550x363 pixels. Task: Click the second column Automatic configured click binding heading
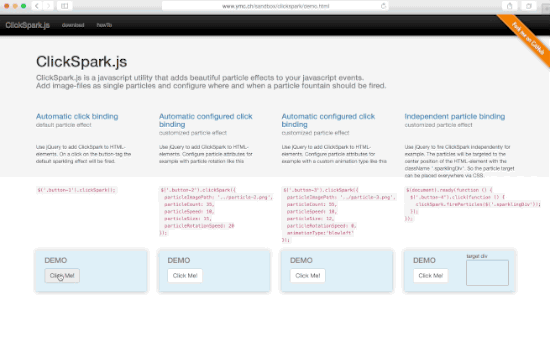coord(206,120)
